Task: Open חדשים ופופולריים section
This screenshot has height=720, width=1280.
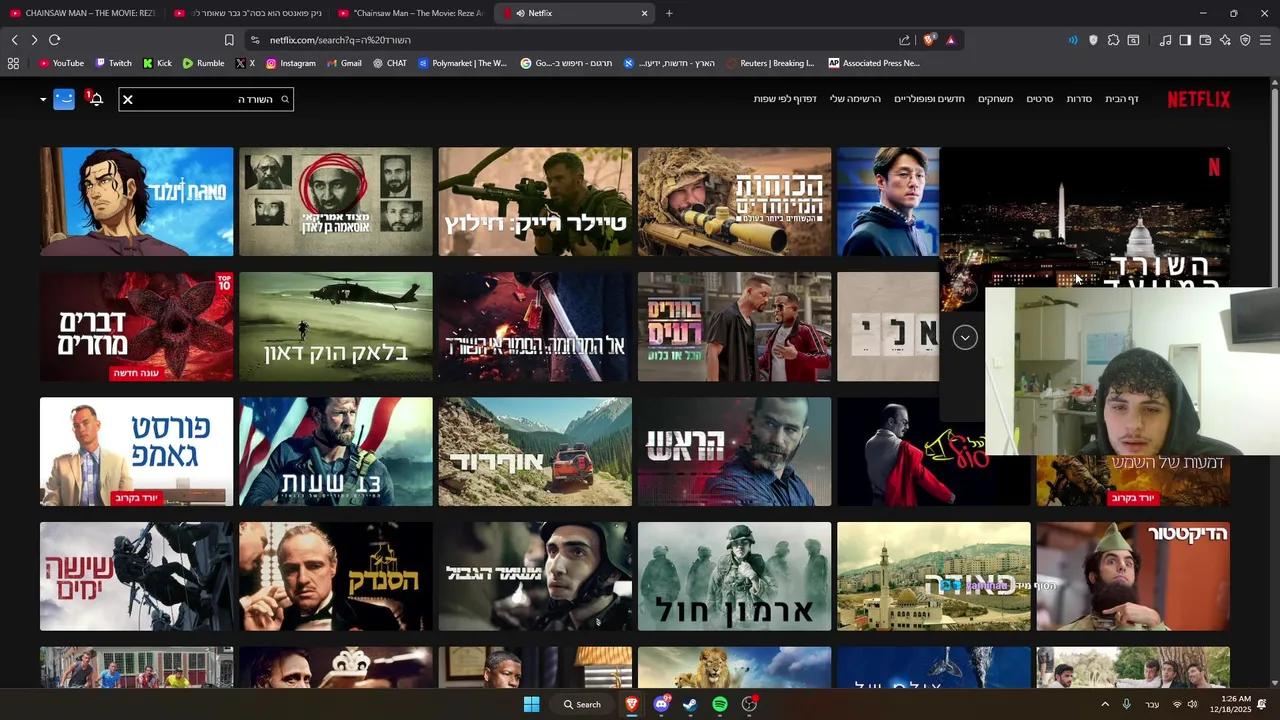Action: pyautogui.click(x=930, y=99)
